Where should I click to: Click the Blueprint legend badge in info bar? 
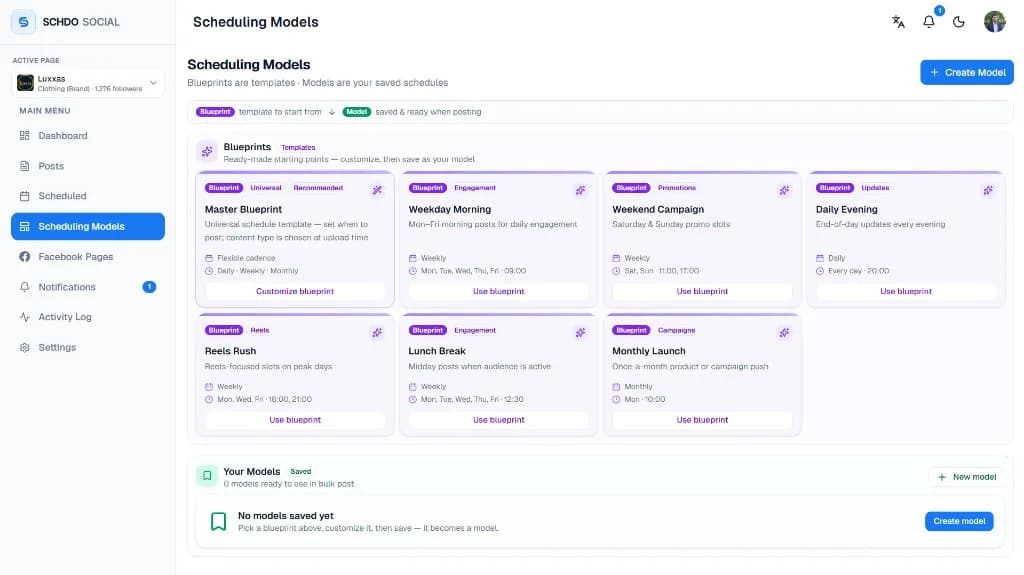point(215,112)
